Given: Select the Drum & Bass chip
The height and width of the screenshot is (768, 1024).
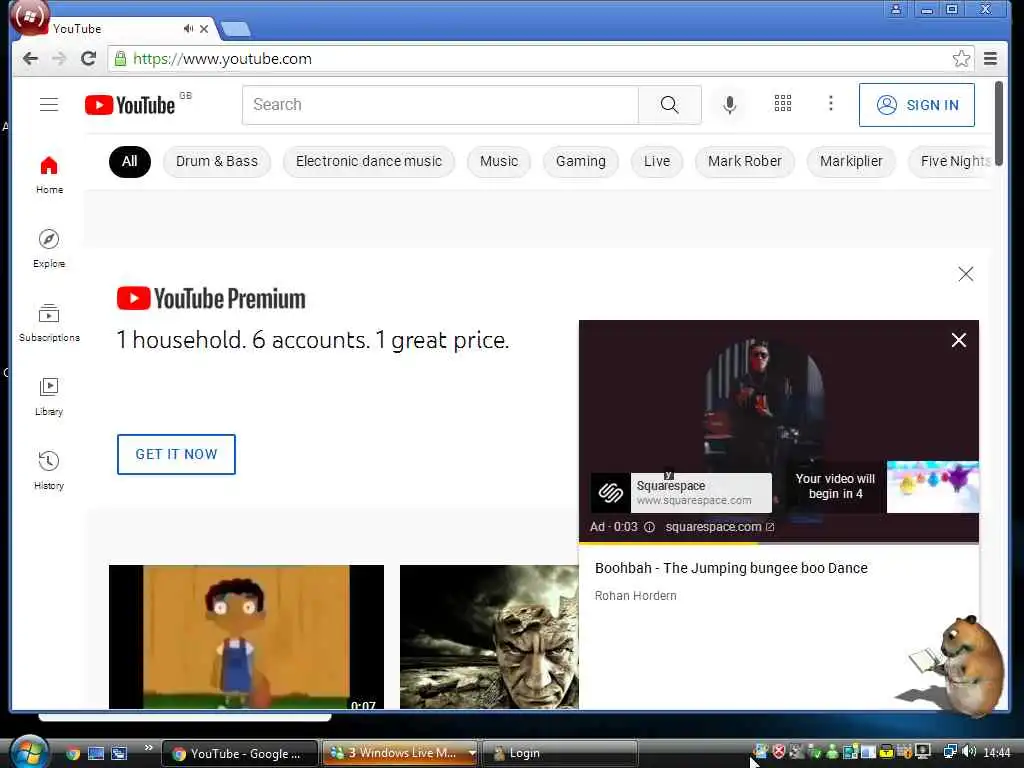Looking at the screenshot, I should click(217, 161).
